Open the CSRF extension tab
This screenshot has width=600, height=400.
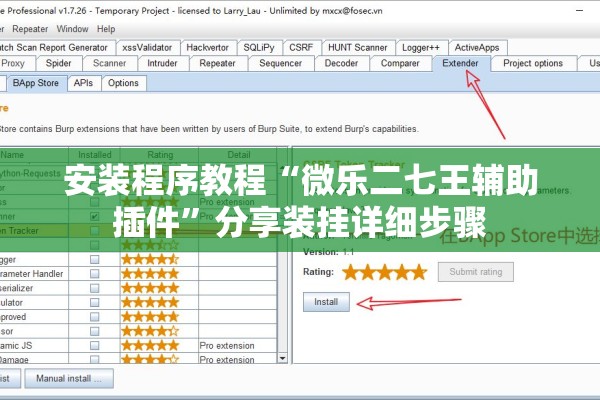(301, 47)
